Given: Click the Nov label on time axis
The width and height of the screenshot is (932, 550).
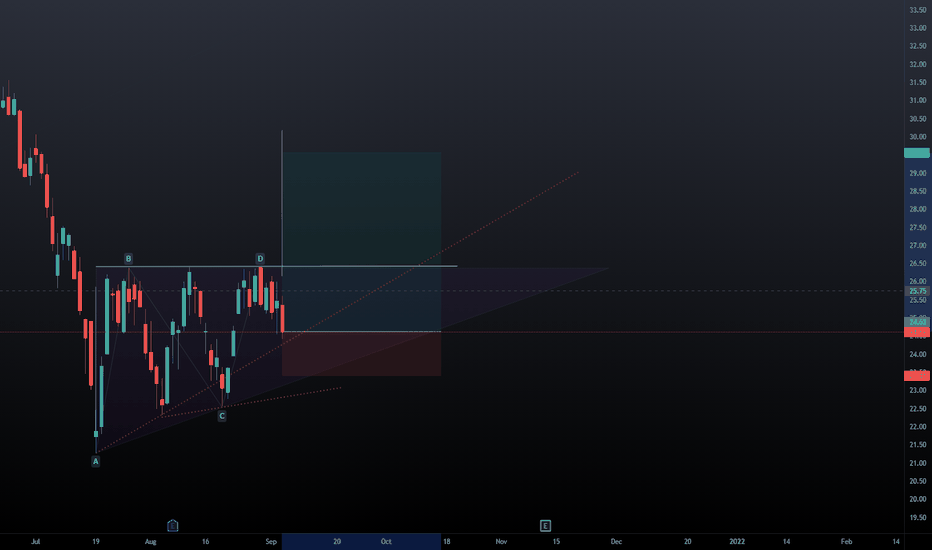Looking at the screenshot, I should (x=501, y=542).
